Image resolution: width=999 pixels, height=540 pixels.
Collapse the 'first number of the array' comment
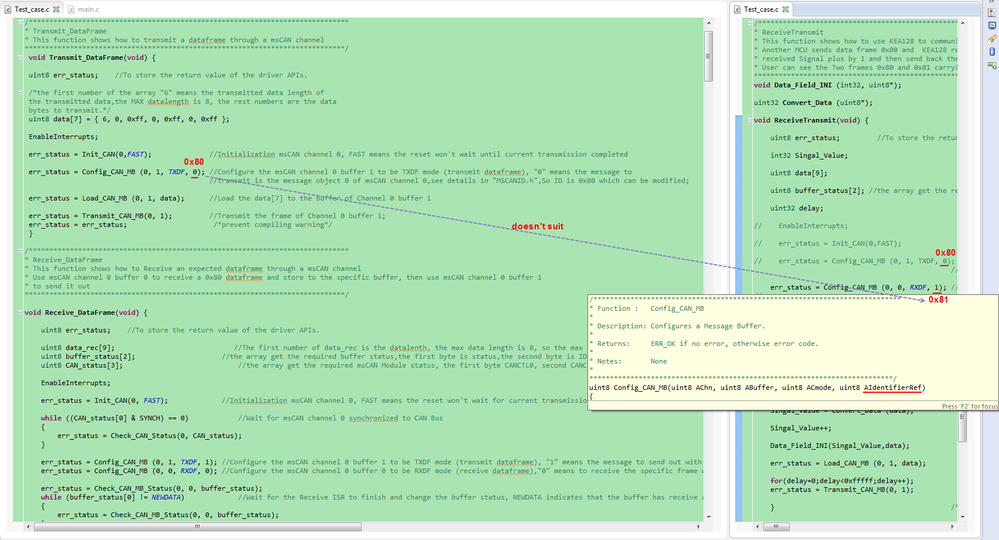click(x=20, y=92)
